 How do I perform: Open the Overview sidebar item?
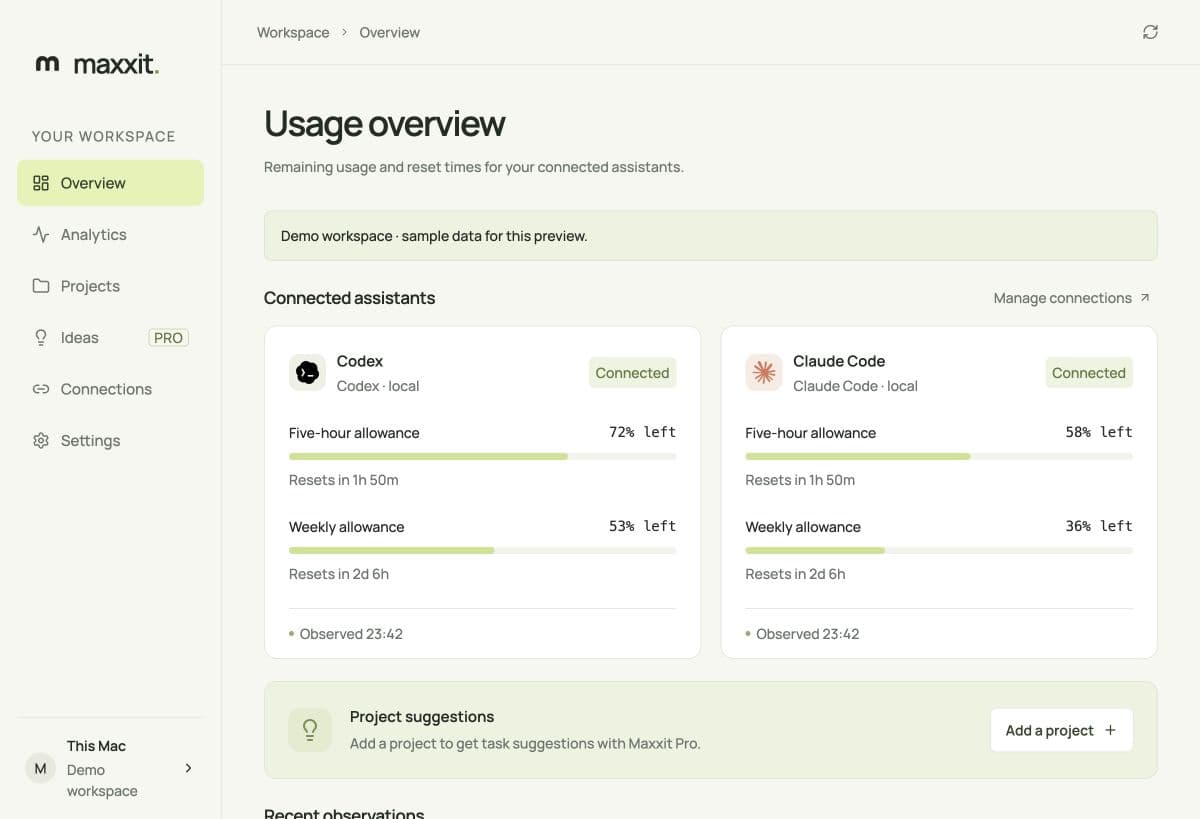(x=110, y=183)
